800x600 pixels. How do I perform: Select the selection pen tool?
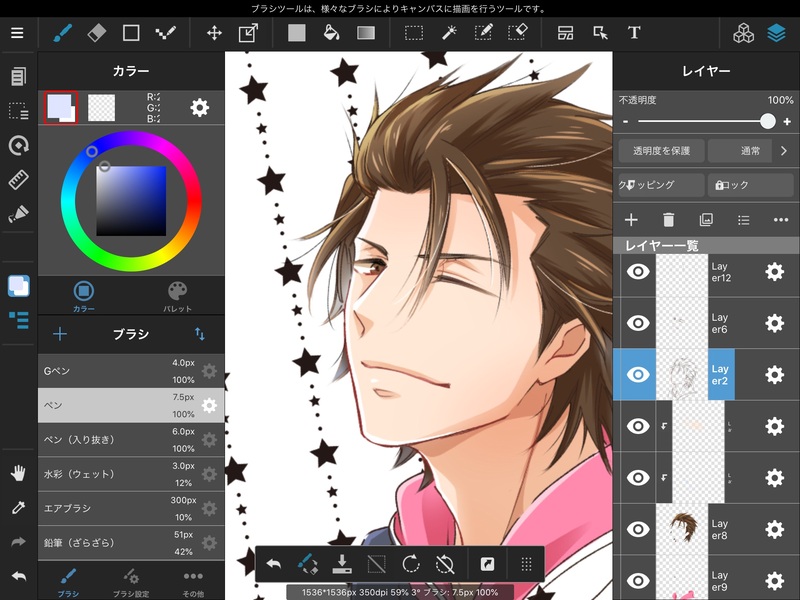[483, 33]
